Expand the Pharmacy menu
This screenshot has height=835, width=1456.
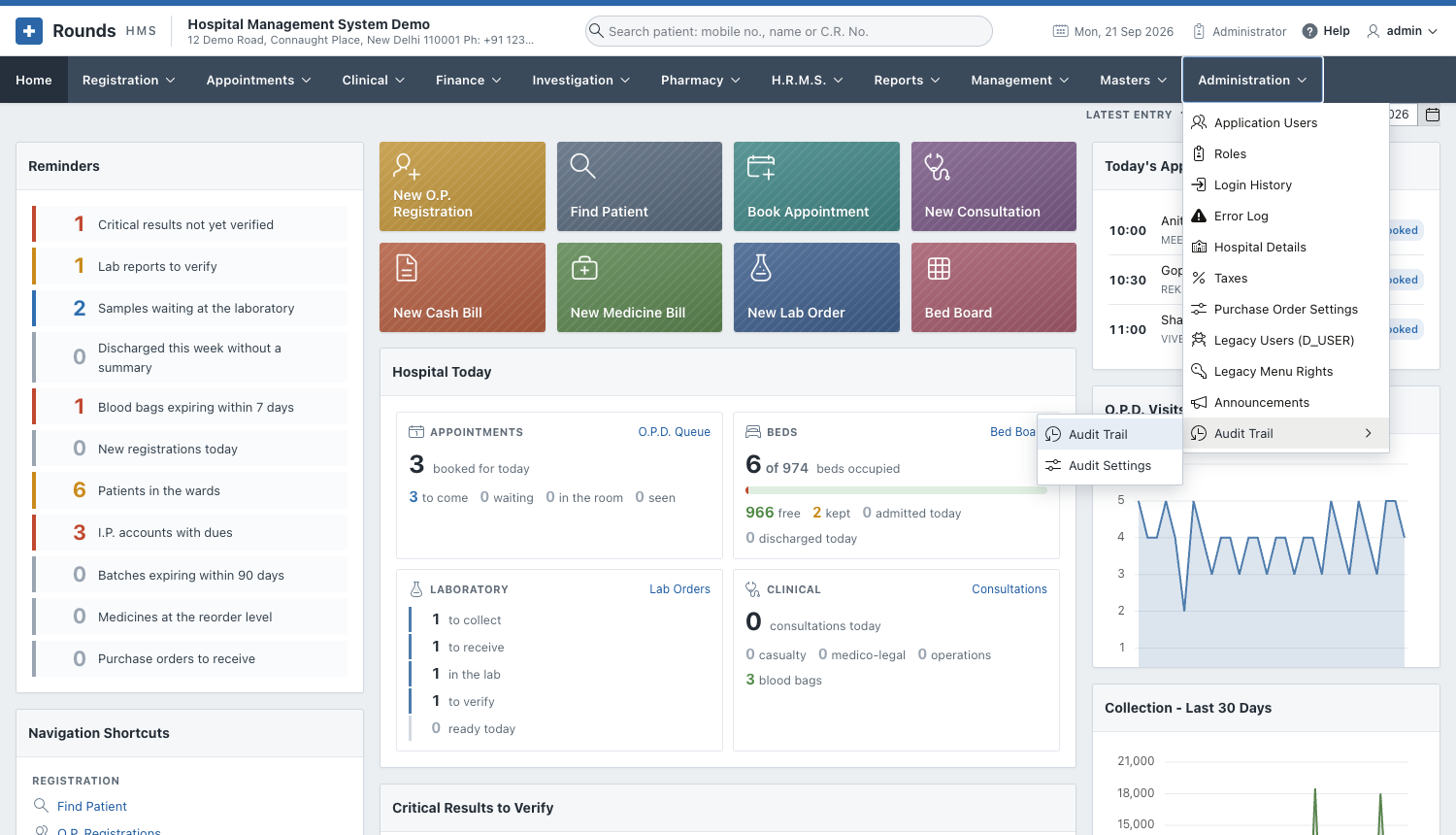point(700,80)
